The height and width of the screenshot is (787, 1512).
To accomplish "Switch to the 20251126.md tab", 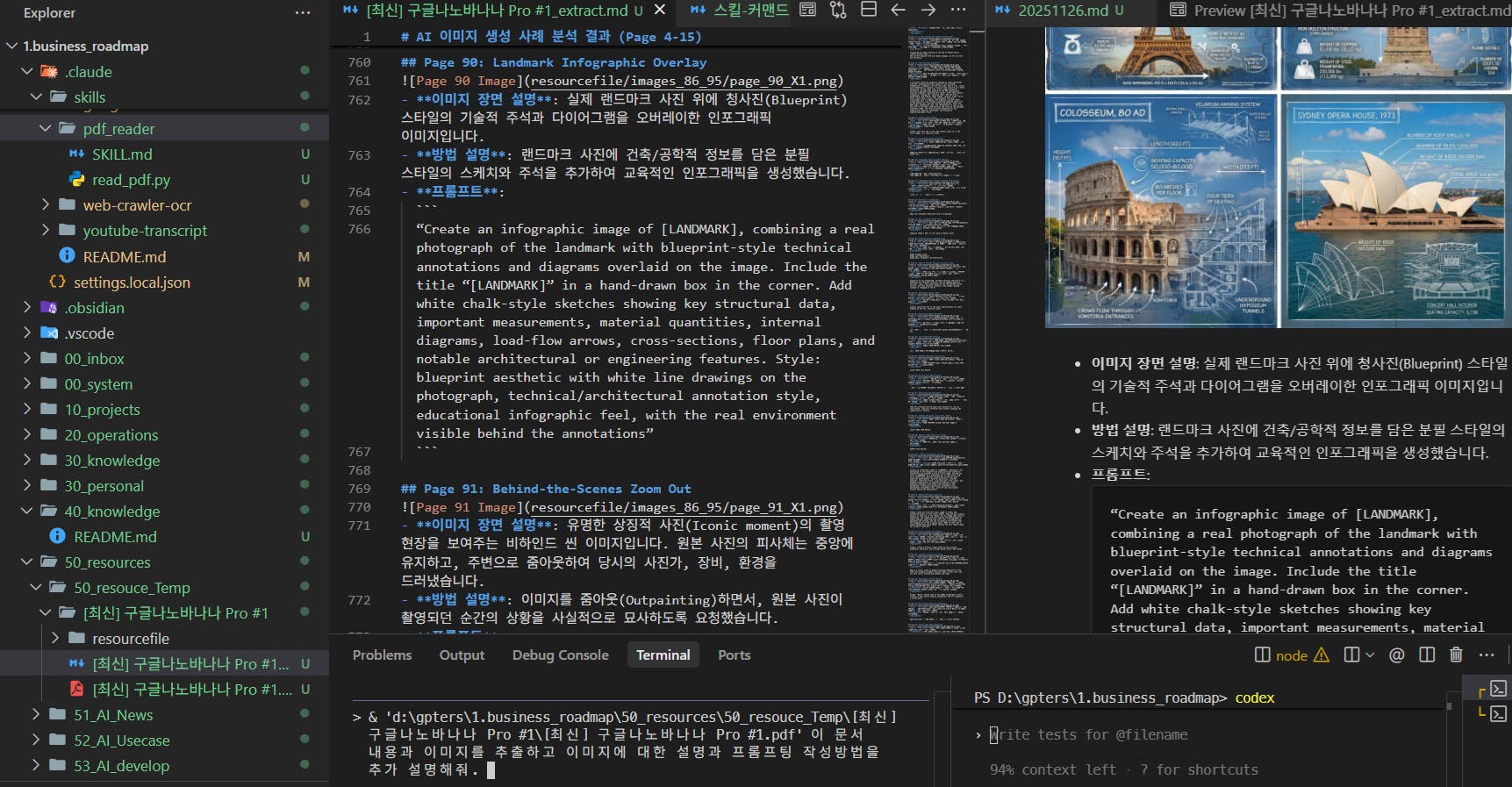I will (x=1061, y=10).
